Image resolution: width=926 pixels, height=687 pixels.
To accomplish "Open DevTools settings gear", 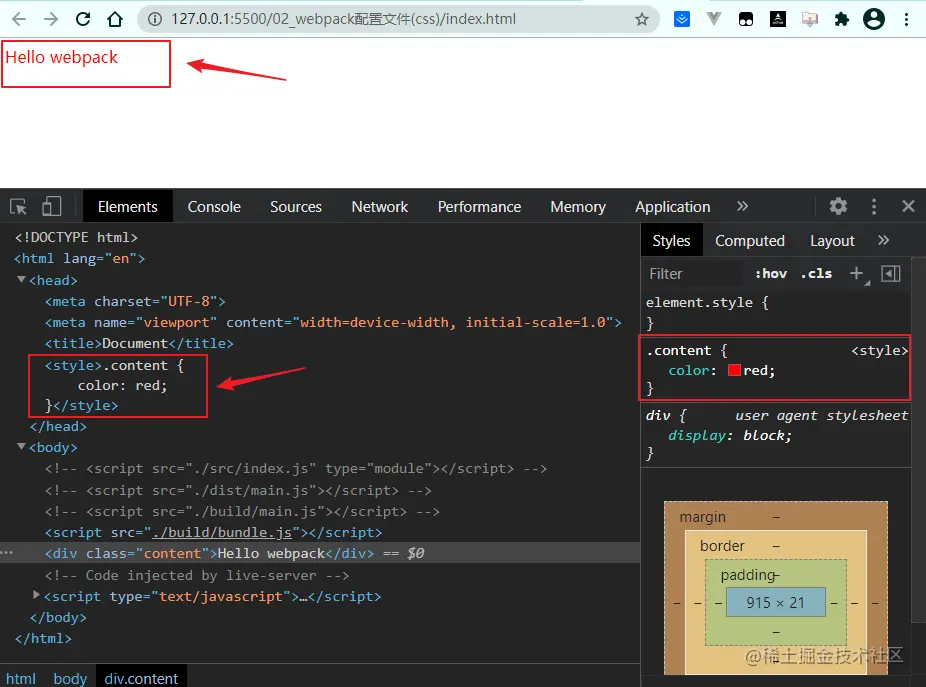I will pyautogui.click(x=838, y=206).
